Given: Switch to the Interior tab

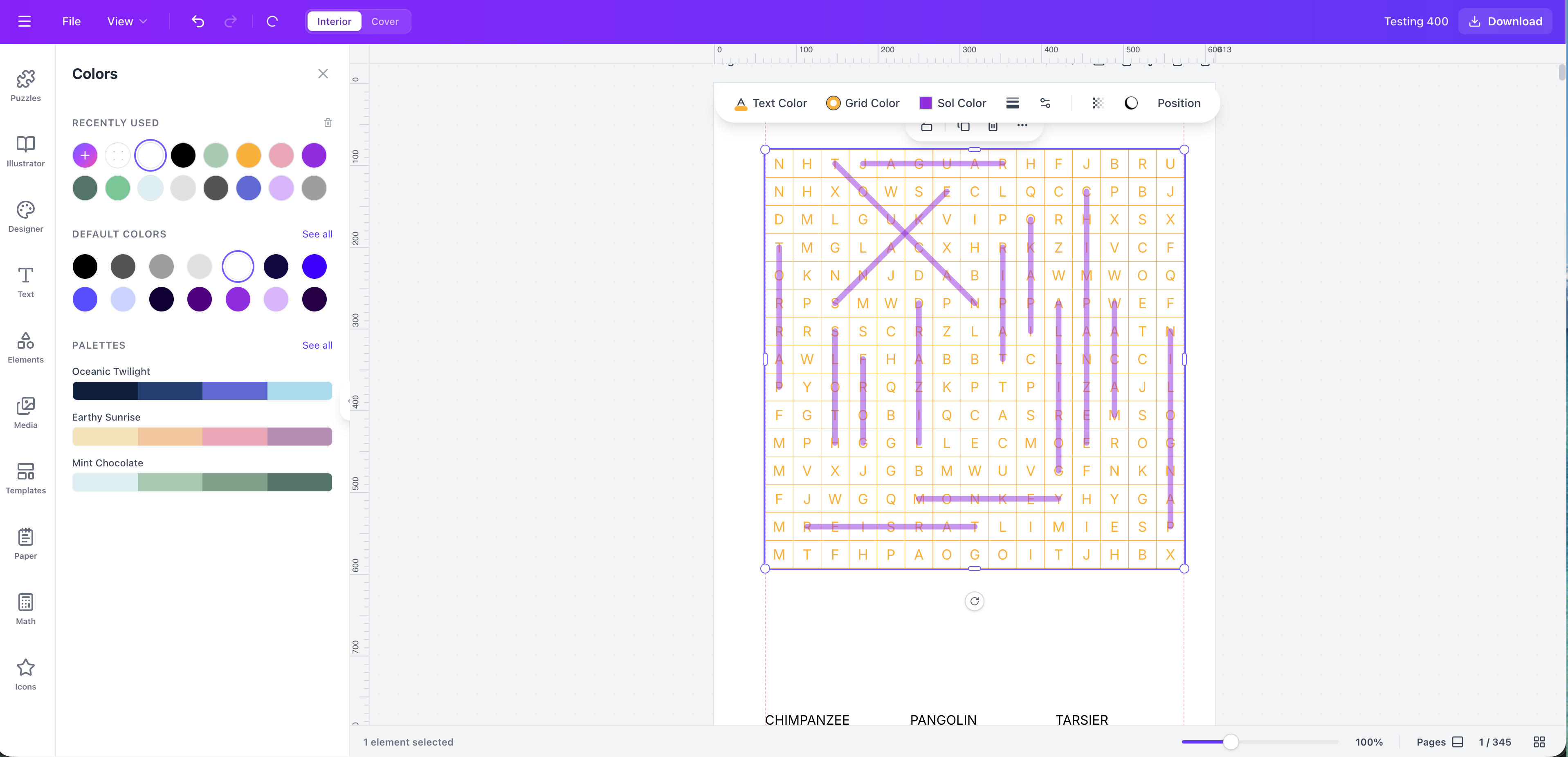Looking at the screenshot, I should click(x=334, y=21).
